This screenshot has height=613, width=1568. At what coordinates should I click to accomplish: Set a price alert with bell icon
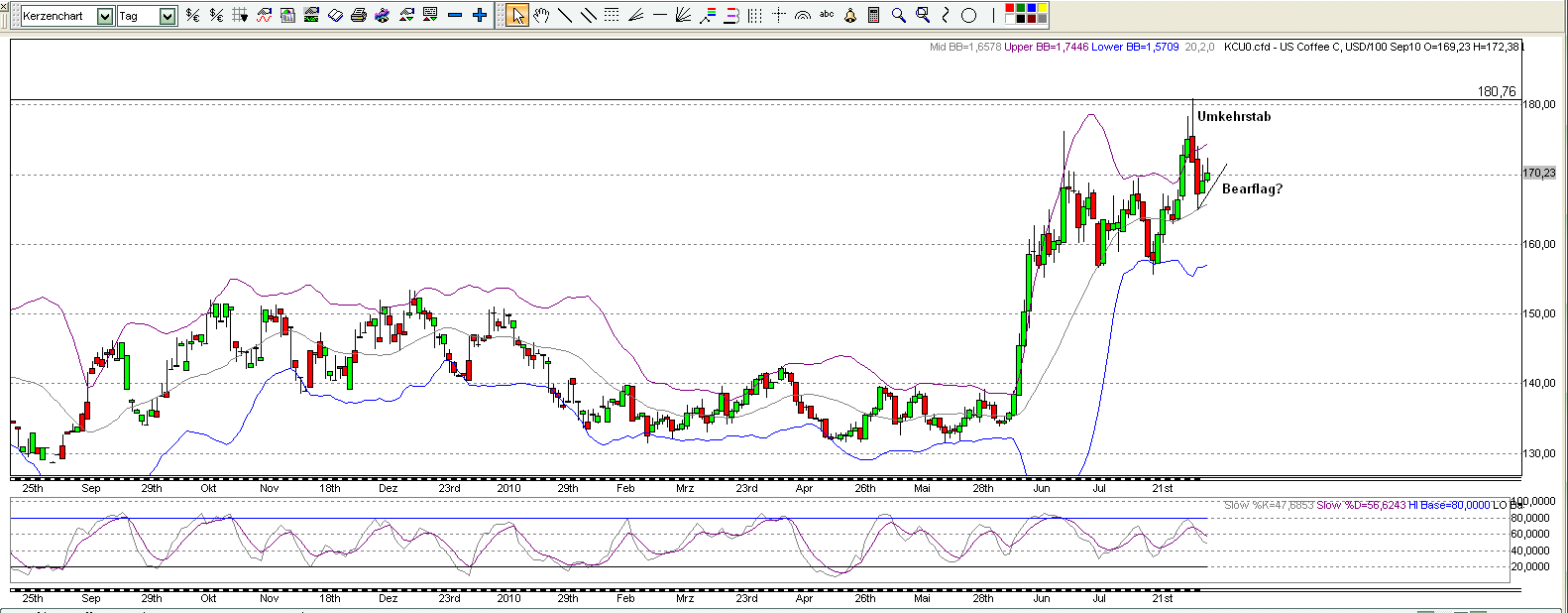[x=850, y=15]
